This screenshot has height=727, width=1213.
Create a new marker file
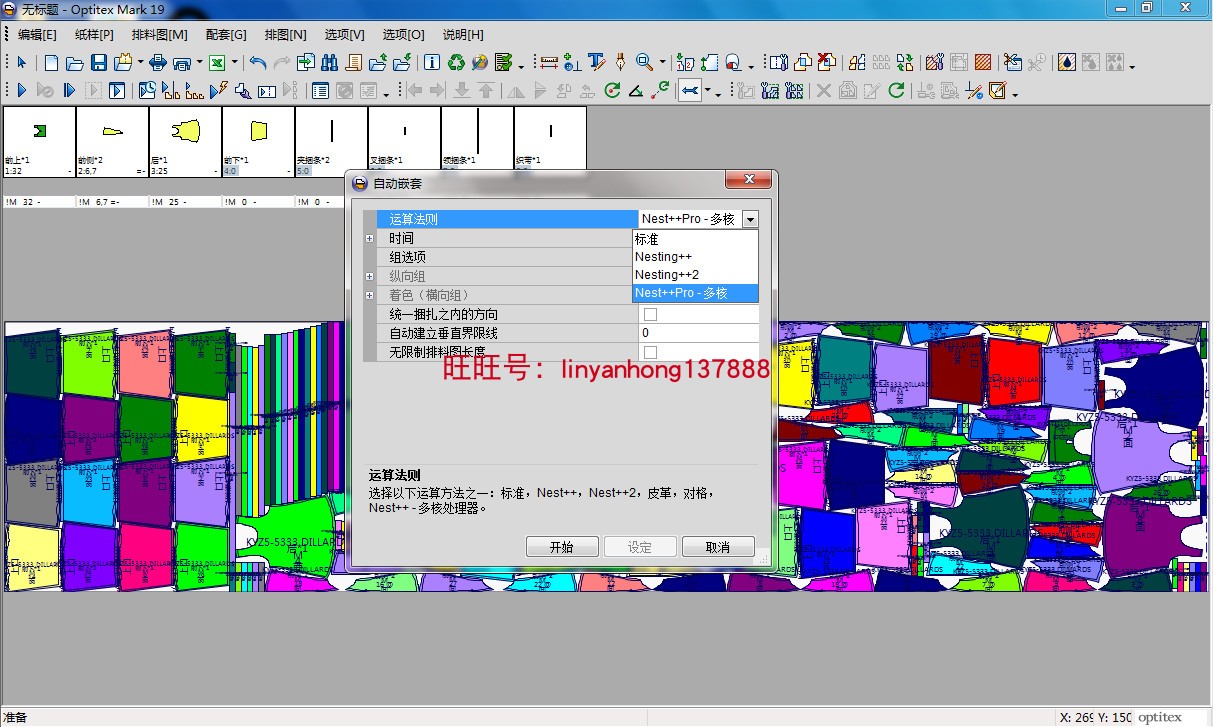(51, 62)
